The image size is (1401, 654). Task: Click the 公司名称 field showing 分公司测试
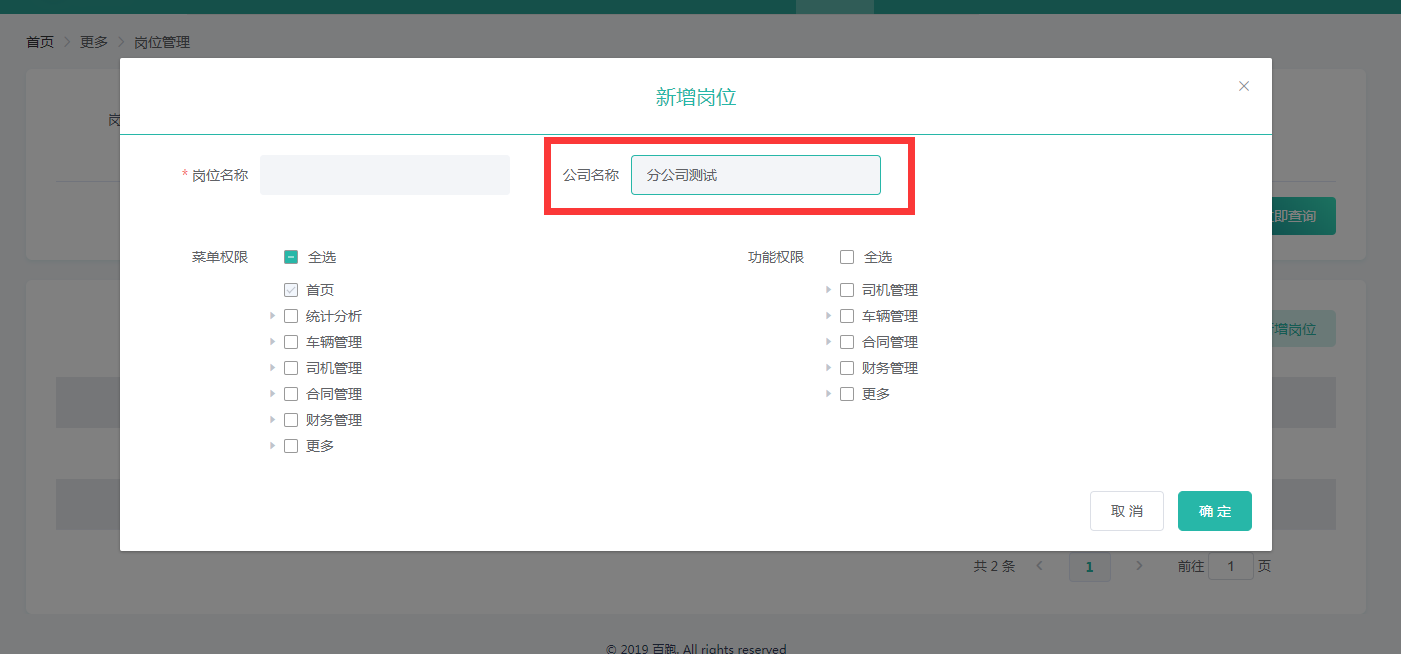pyautogui.click(x=755, y=175)
